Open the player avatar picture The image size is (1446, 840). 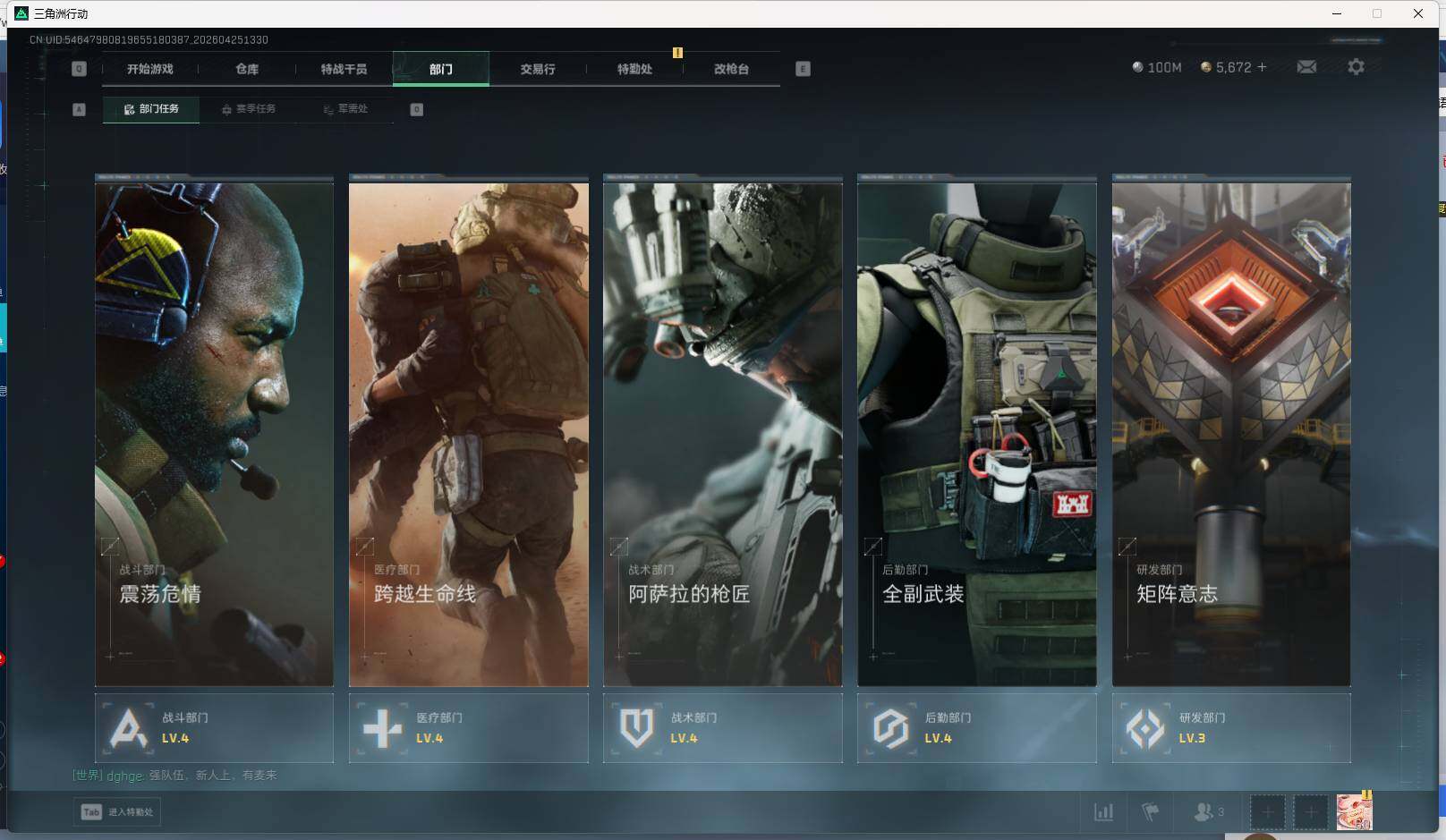point(1354,812)
